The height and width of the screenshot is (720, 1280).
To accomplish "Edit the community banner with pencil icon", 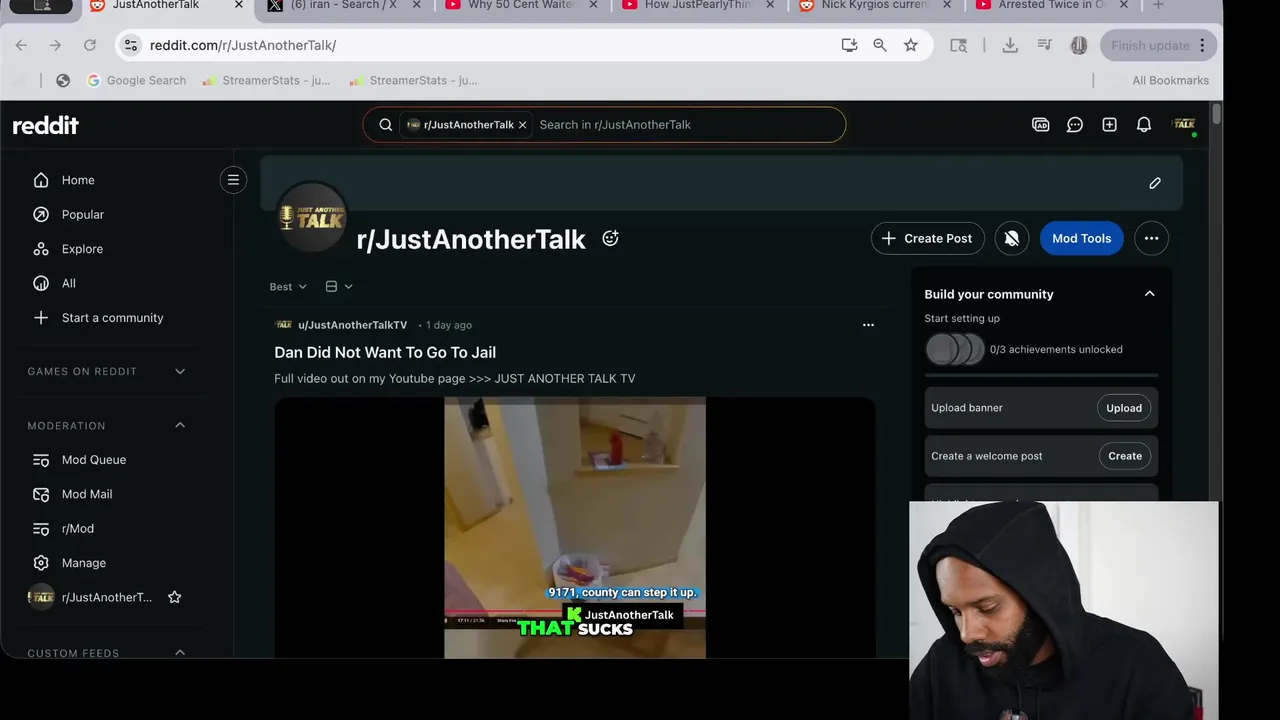I will [x=1155, y=183].
